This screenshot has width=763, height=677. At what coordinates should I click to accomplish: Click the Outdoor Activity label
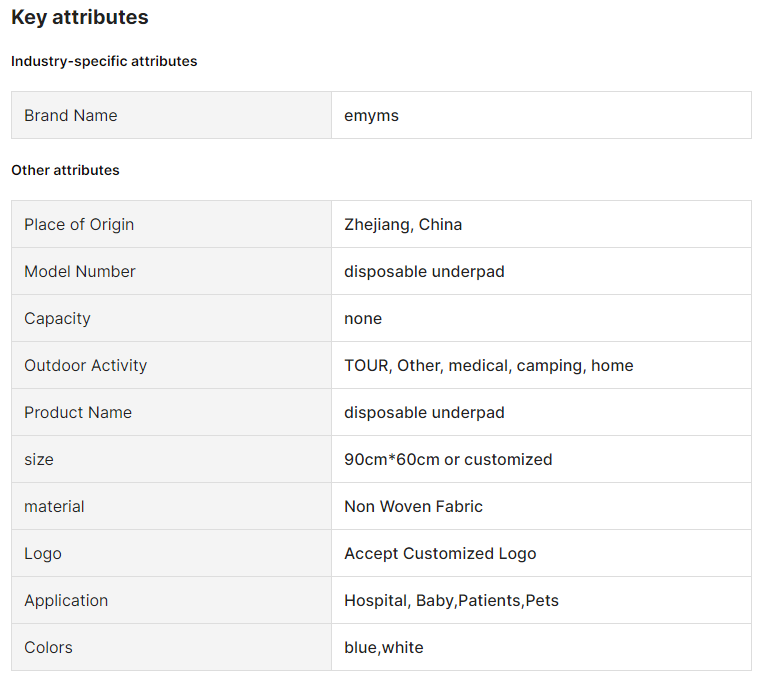pyautogui.click(x=86, y=366)
